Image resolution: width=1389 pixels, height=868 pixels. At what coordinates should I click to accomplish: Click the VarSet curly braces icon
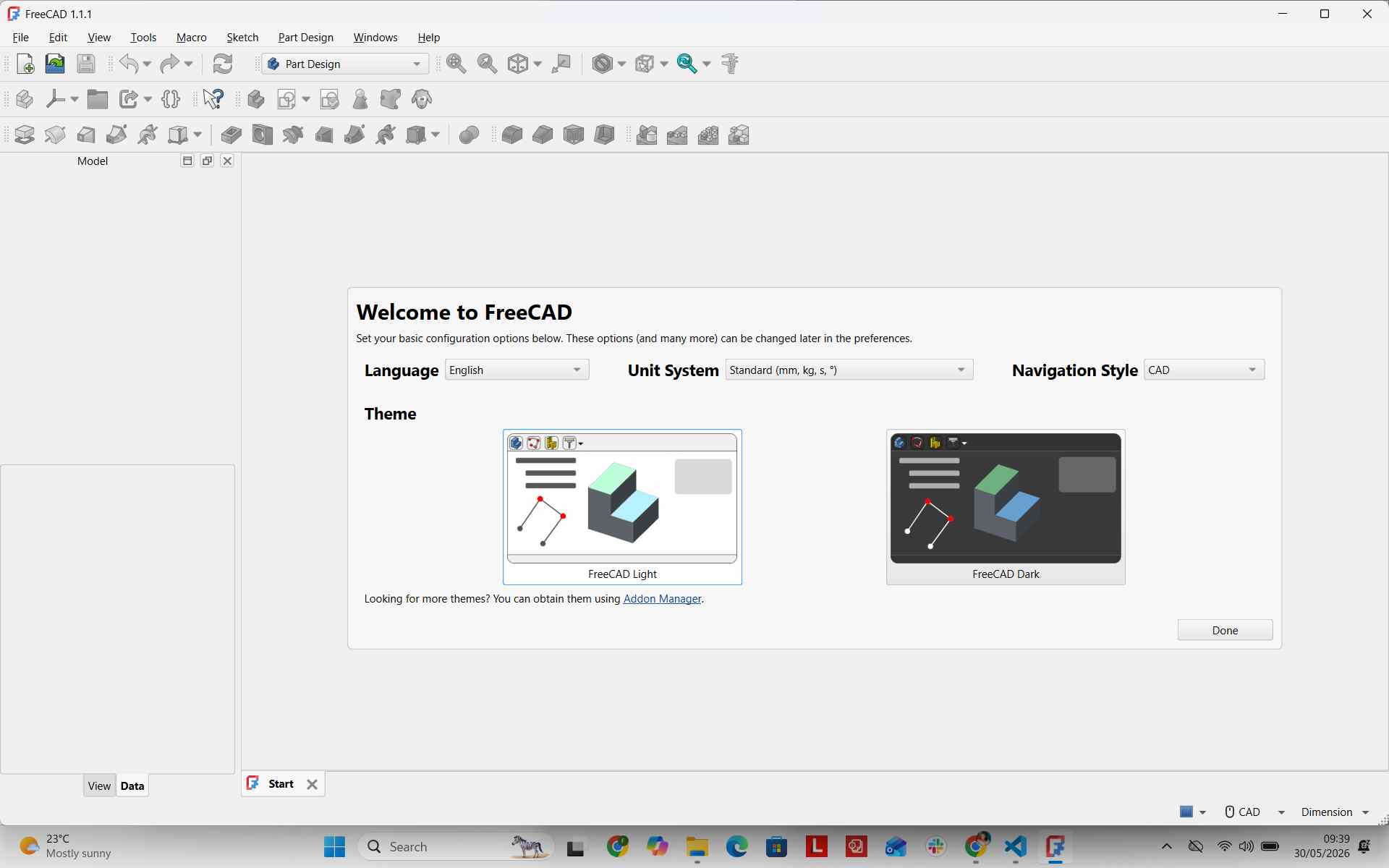tap(171, 99)
